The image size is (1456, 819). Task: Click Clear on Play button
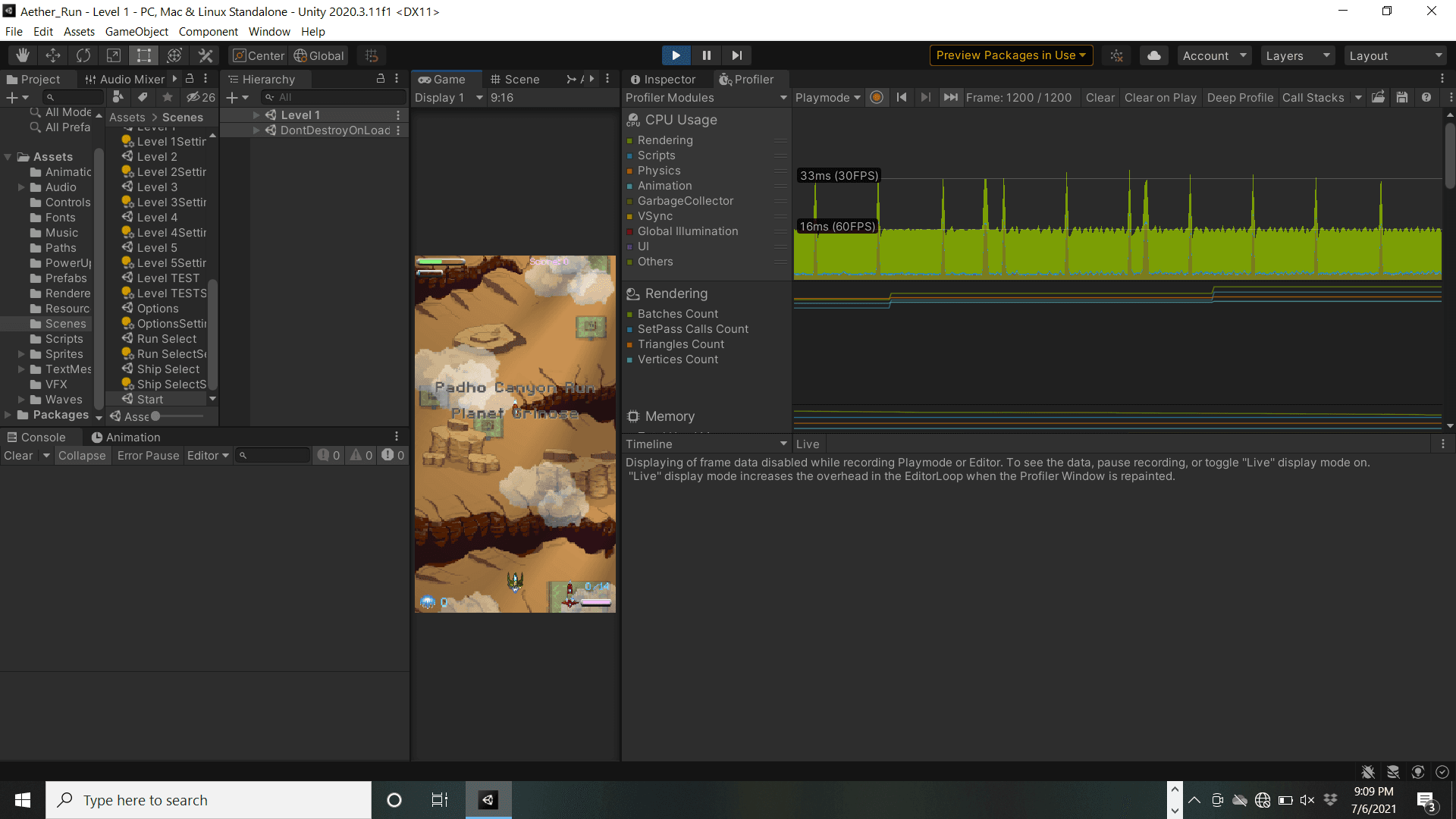pos(1159,97)
